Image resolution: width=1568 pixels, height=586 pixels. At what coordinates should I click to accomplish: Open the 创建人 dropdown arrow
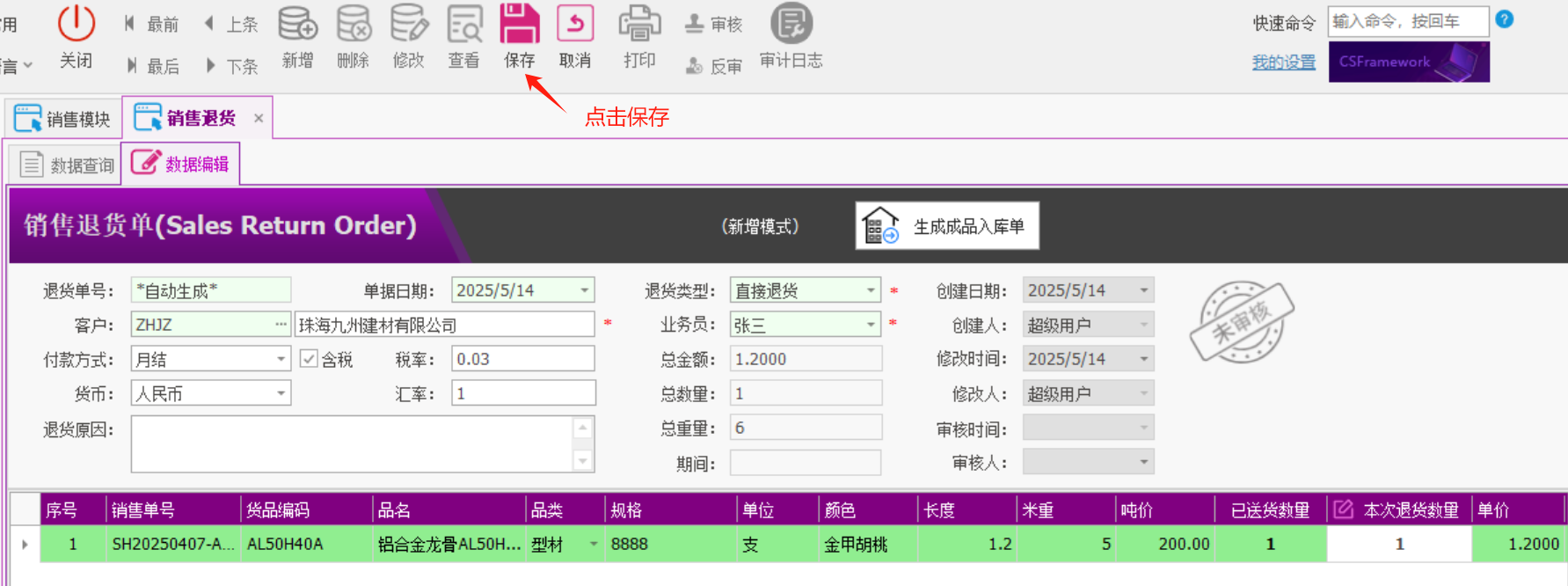pos(1144,325)
